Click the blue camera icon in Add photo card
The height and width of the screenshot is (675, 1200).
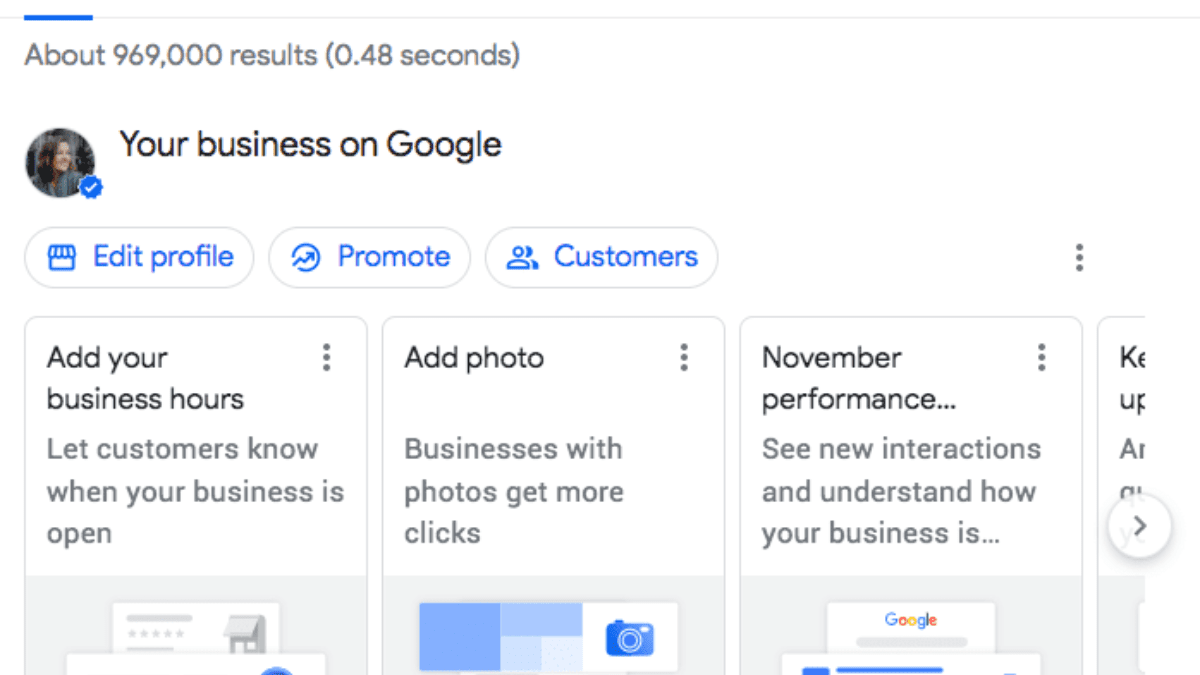[630, 638]
